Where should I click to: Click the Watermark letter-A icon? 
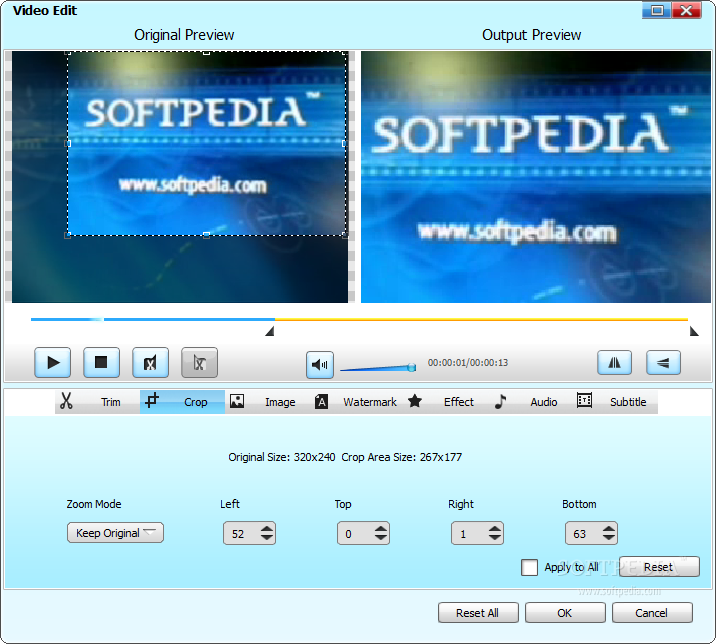point(321,401)
